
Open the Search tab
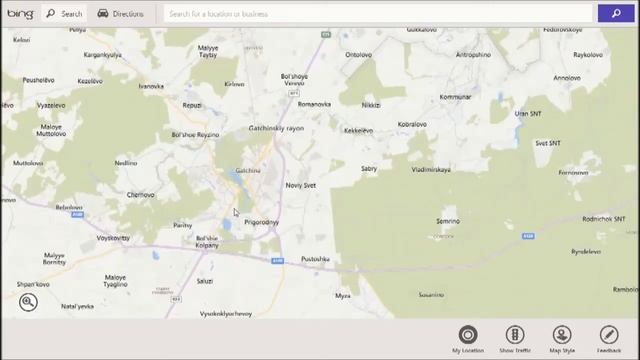pos(64,14)
